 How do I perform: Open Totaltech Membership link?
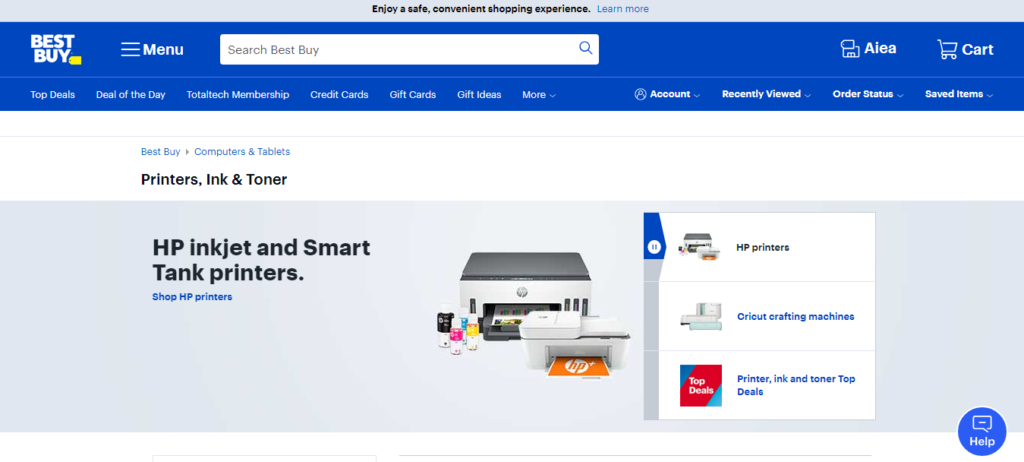click(x=238, y=95)
